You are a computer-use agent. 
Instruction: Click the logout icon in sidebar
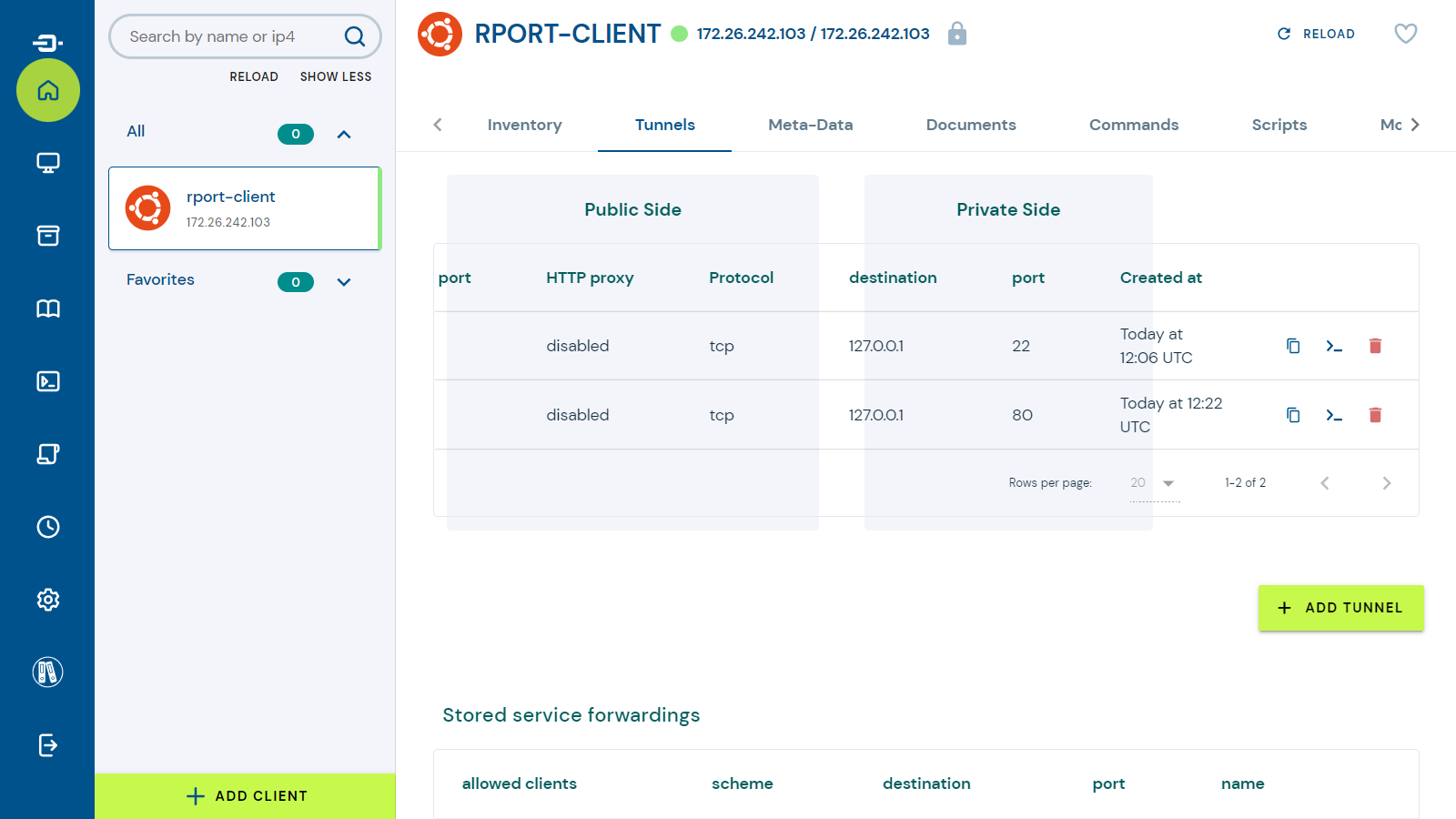tap(48, 745)
